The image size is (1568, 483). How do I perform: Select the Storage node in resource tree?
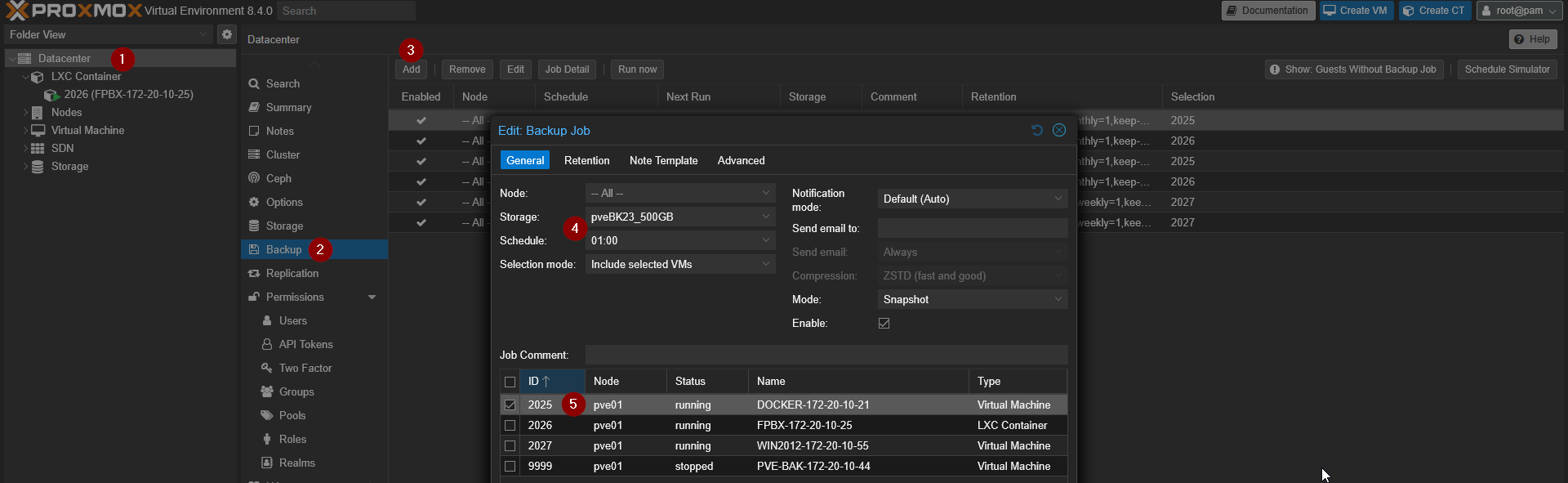tap(69, 166)
